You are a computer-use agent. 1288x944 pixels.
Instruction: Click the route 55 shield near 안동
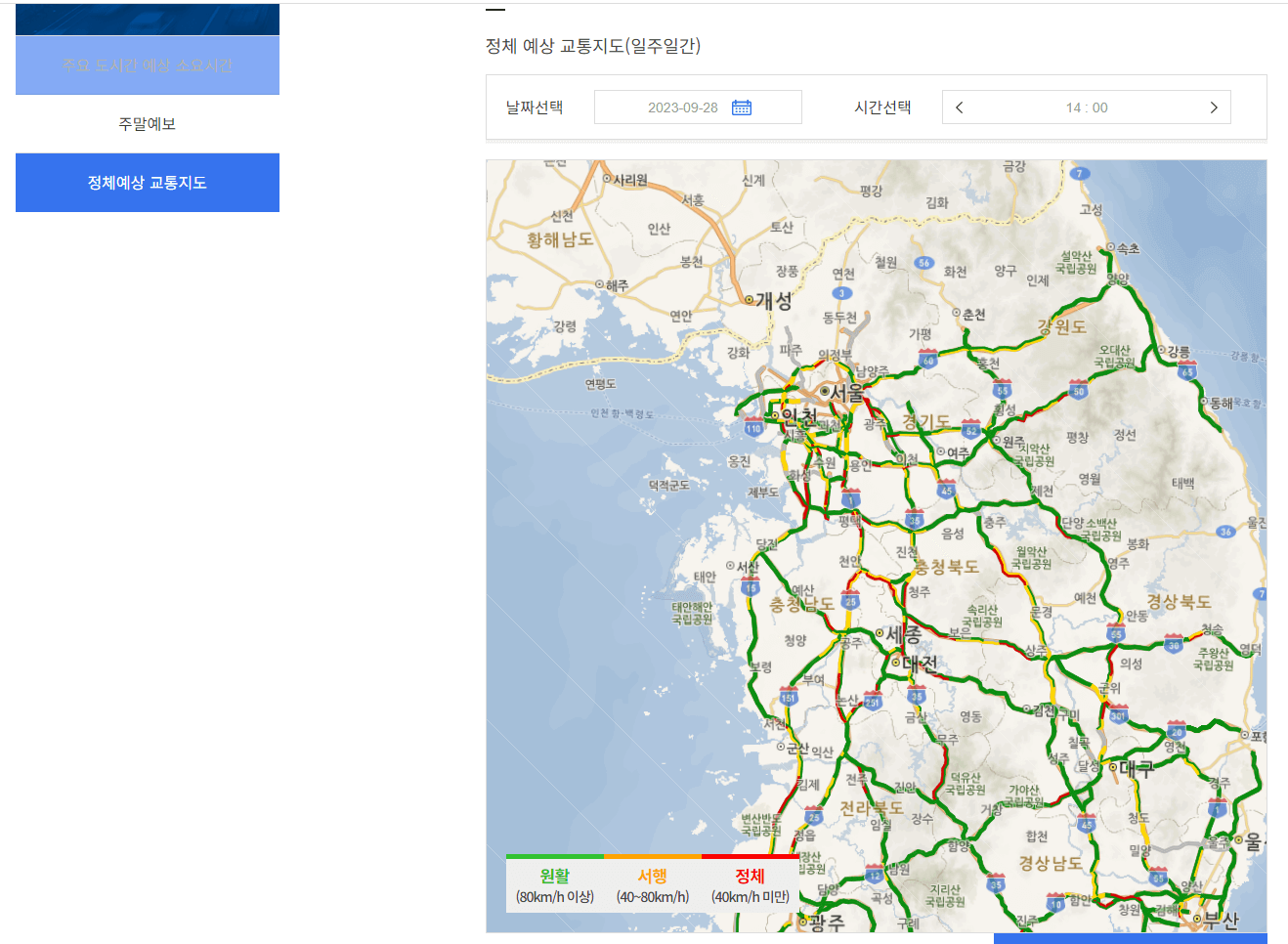[x=1118, y=635]
